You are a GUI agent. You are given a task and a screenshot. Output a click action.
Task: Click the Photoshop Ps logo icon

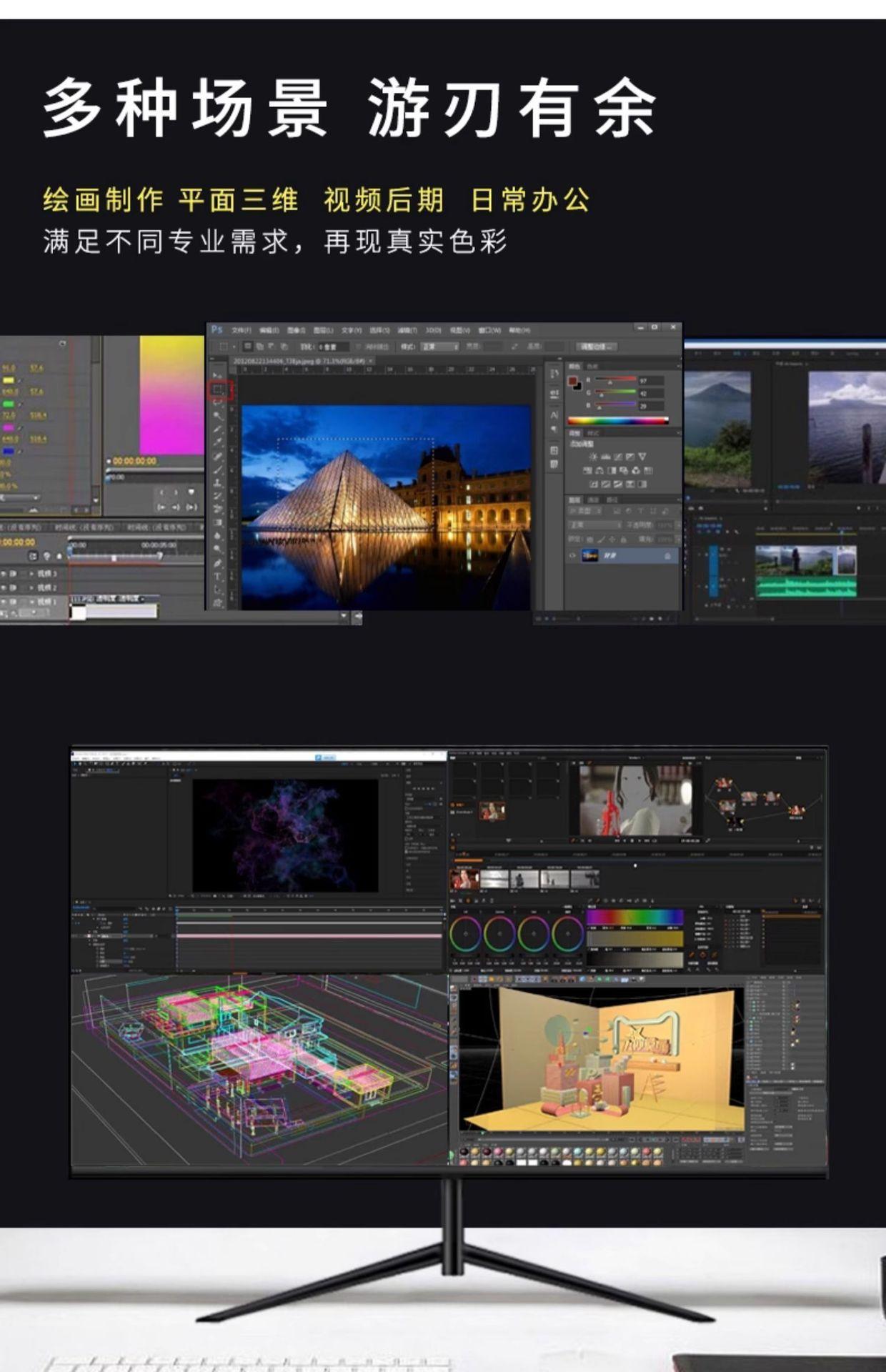pos(217,330)
